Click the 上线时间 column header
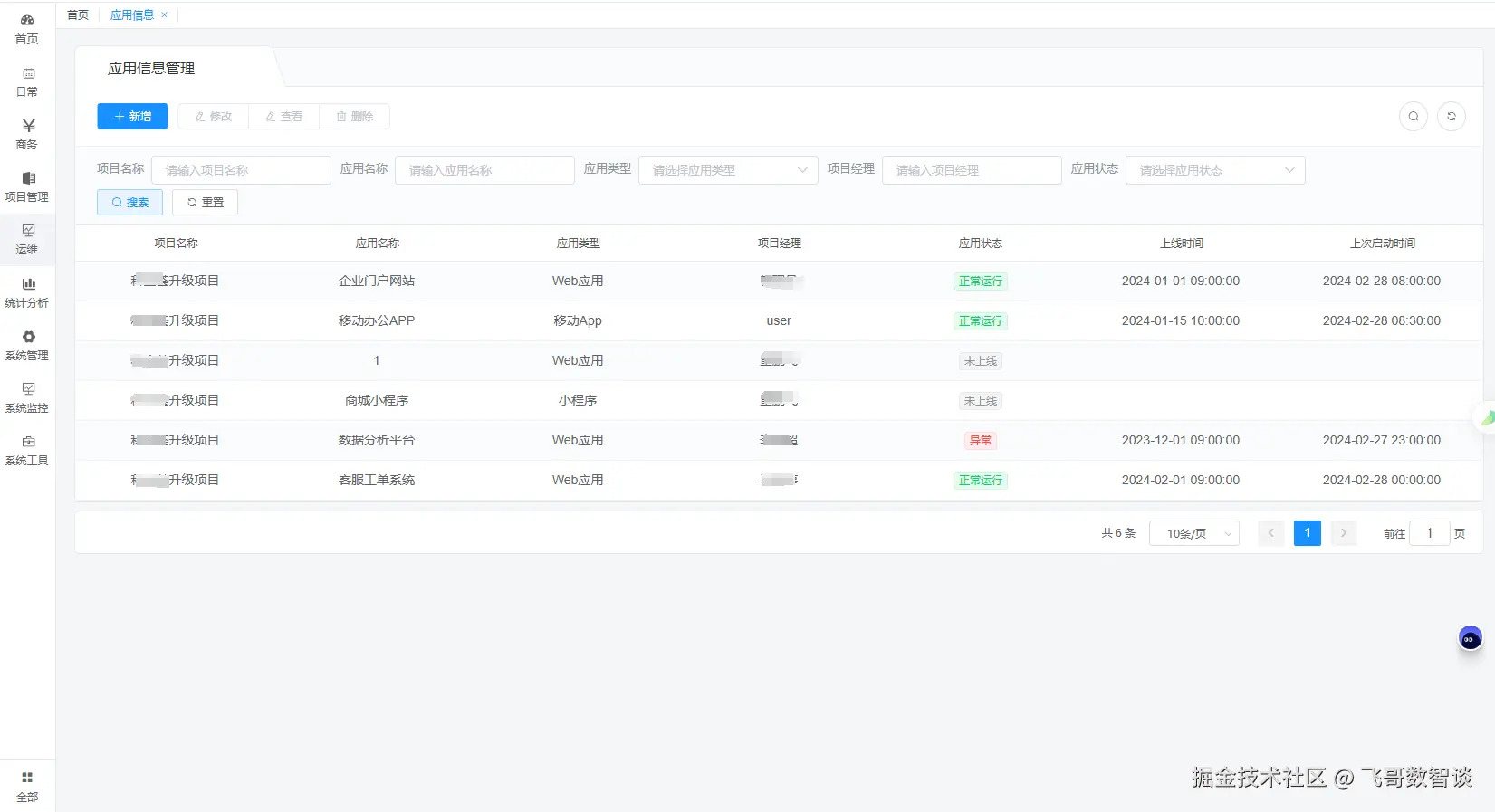Image resolution: width=1495 pixels, height=812 pixels. tap(1182, 243)
